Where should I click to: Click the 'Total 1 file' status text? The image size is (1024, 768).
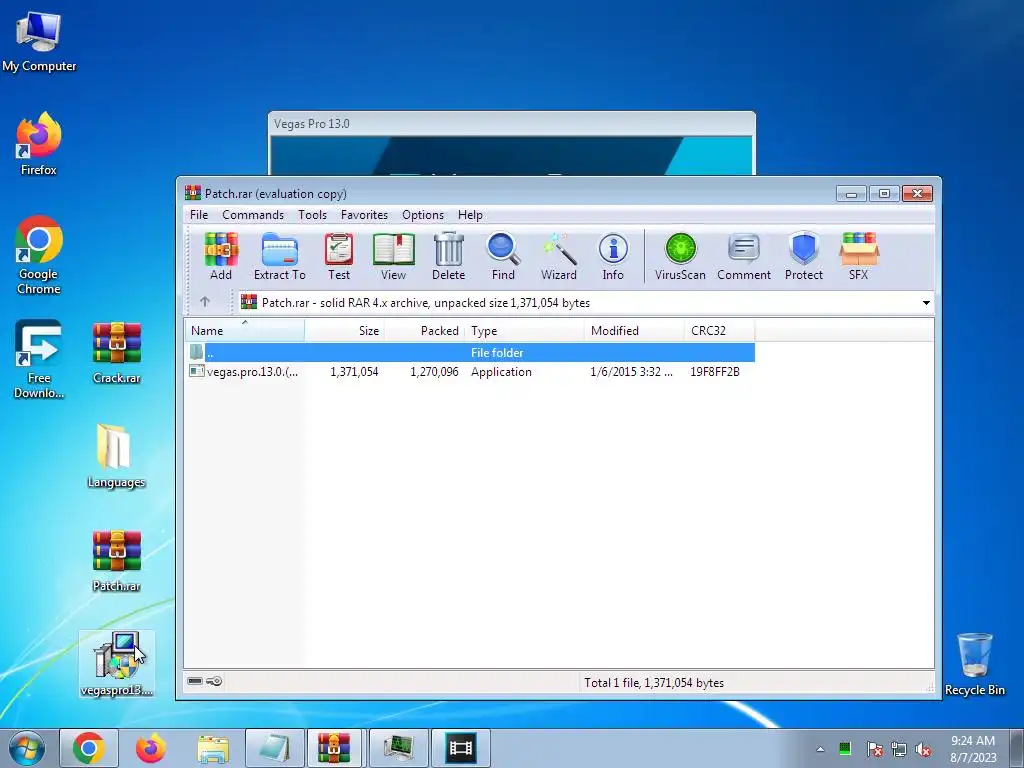(x=654, y=682)
